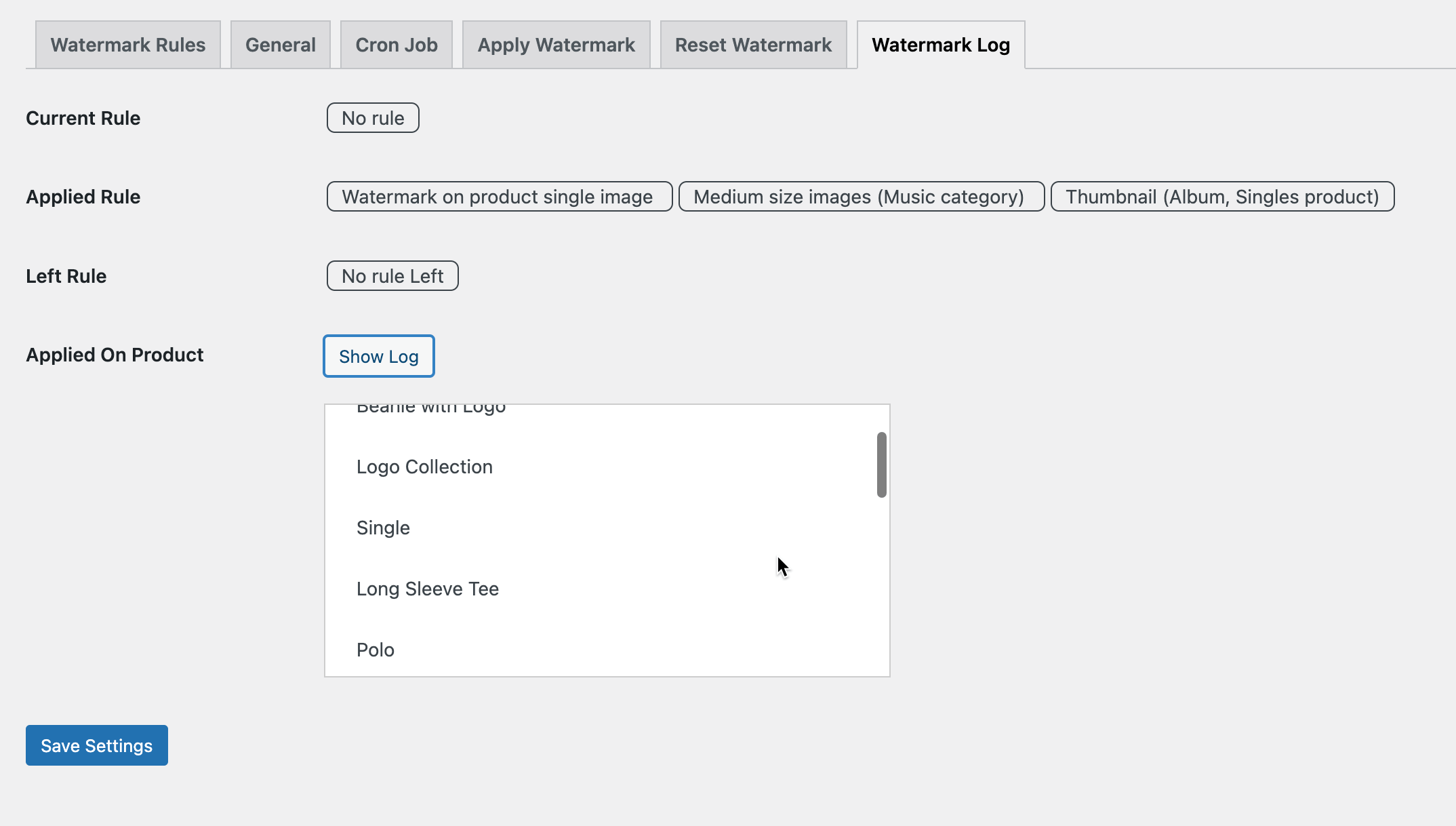This screenshot has height=826, width=1456.
Task: Switch to the Cron Job tab
Action: 396,44
